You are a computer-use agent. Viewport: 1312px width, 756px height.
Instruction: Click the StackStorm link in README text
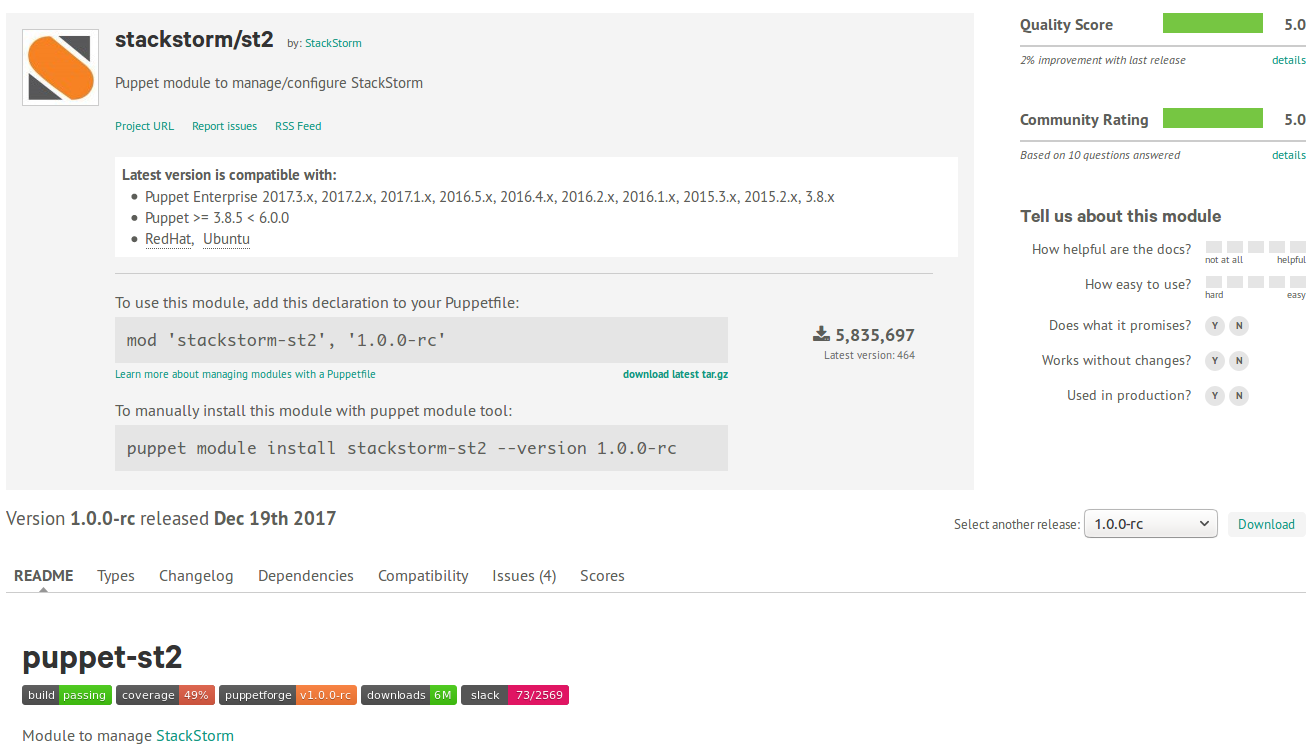pos(195,735)
